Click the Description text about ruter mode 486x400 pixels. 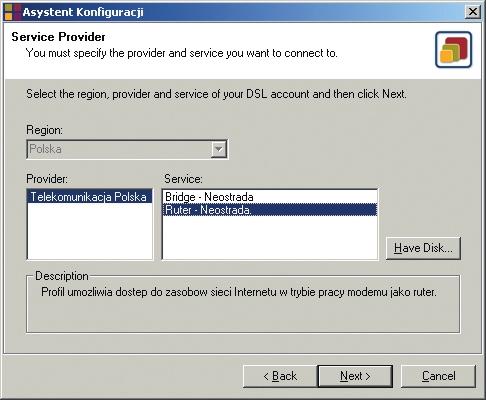pyautogui.click(x=239, y=292)
